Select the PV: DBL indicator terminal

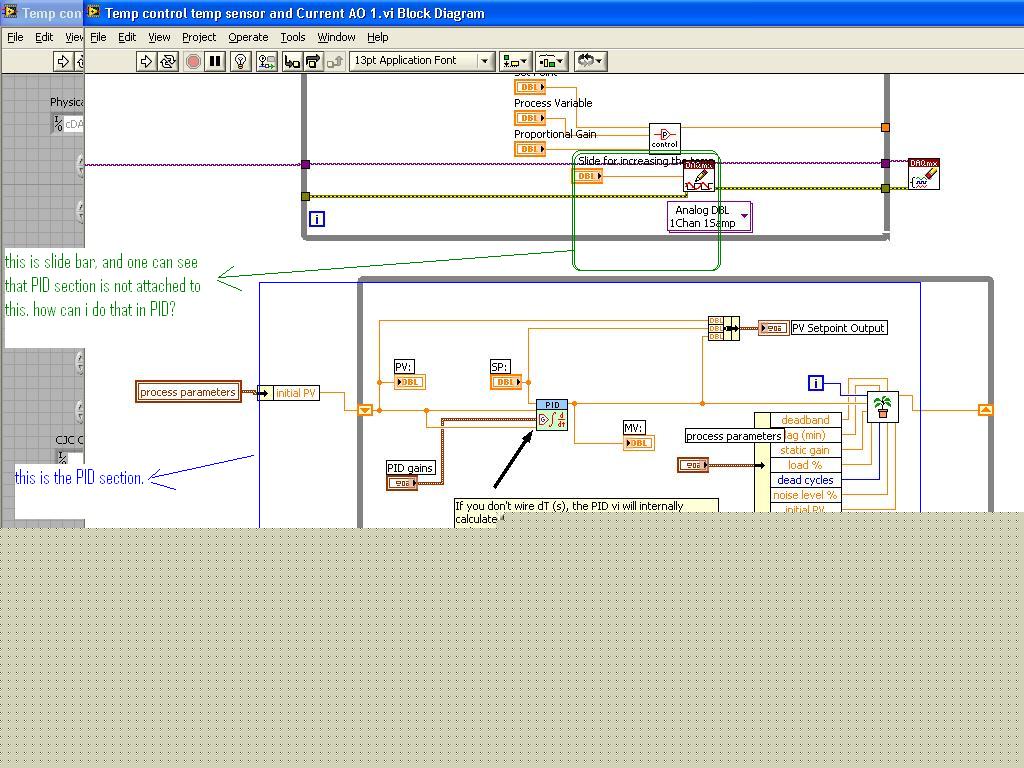tap(409, 382)
